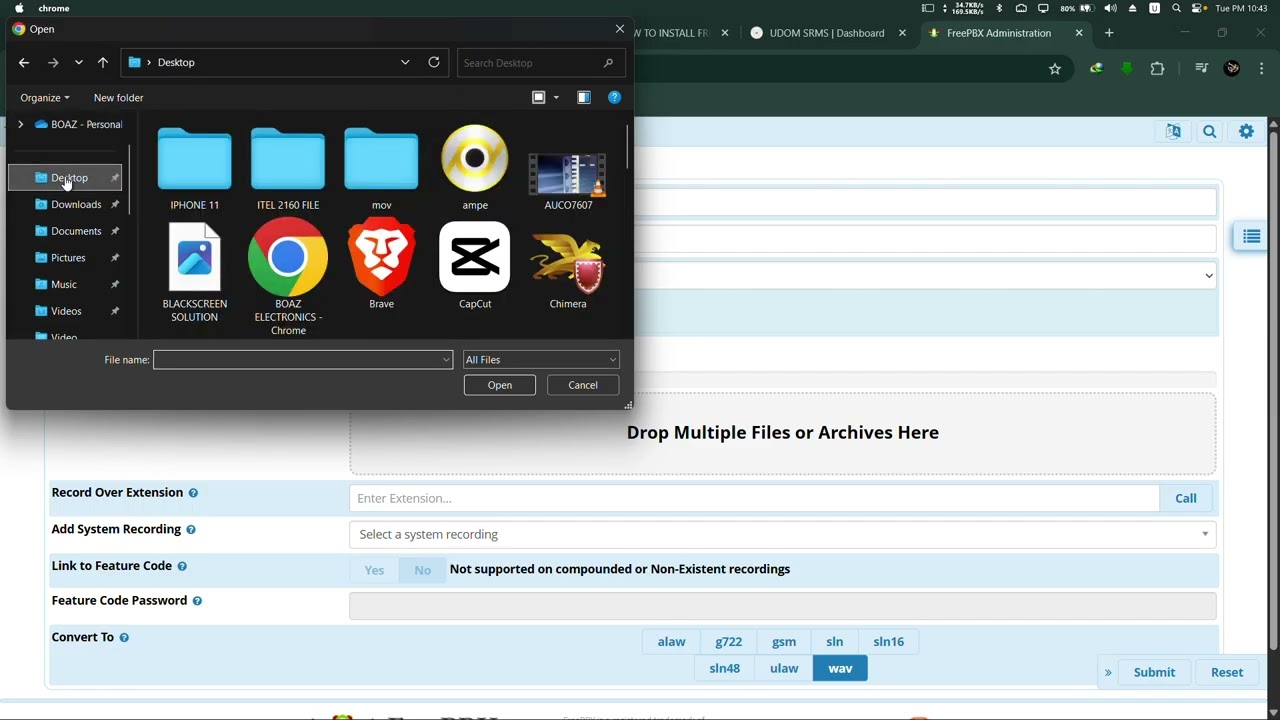
Task: Open the FreePBX settings gear
Action: coord(1247,132)
